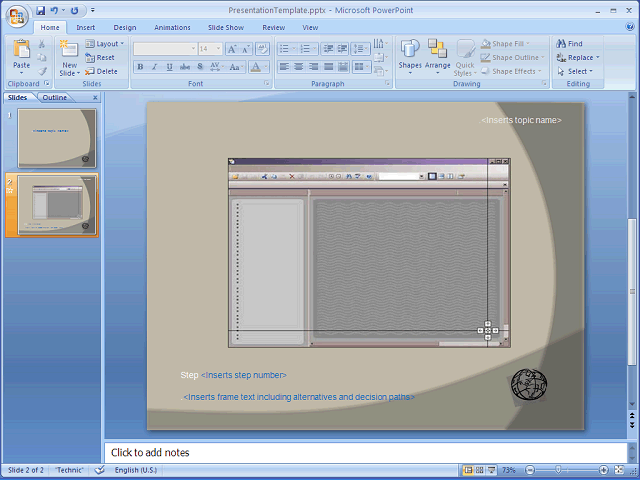Open Character Spacing options
640x480 pixels.
click(x=216, y=67)
